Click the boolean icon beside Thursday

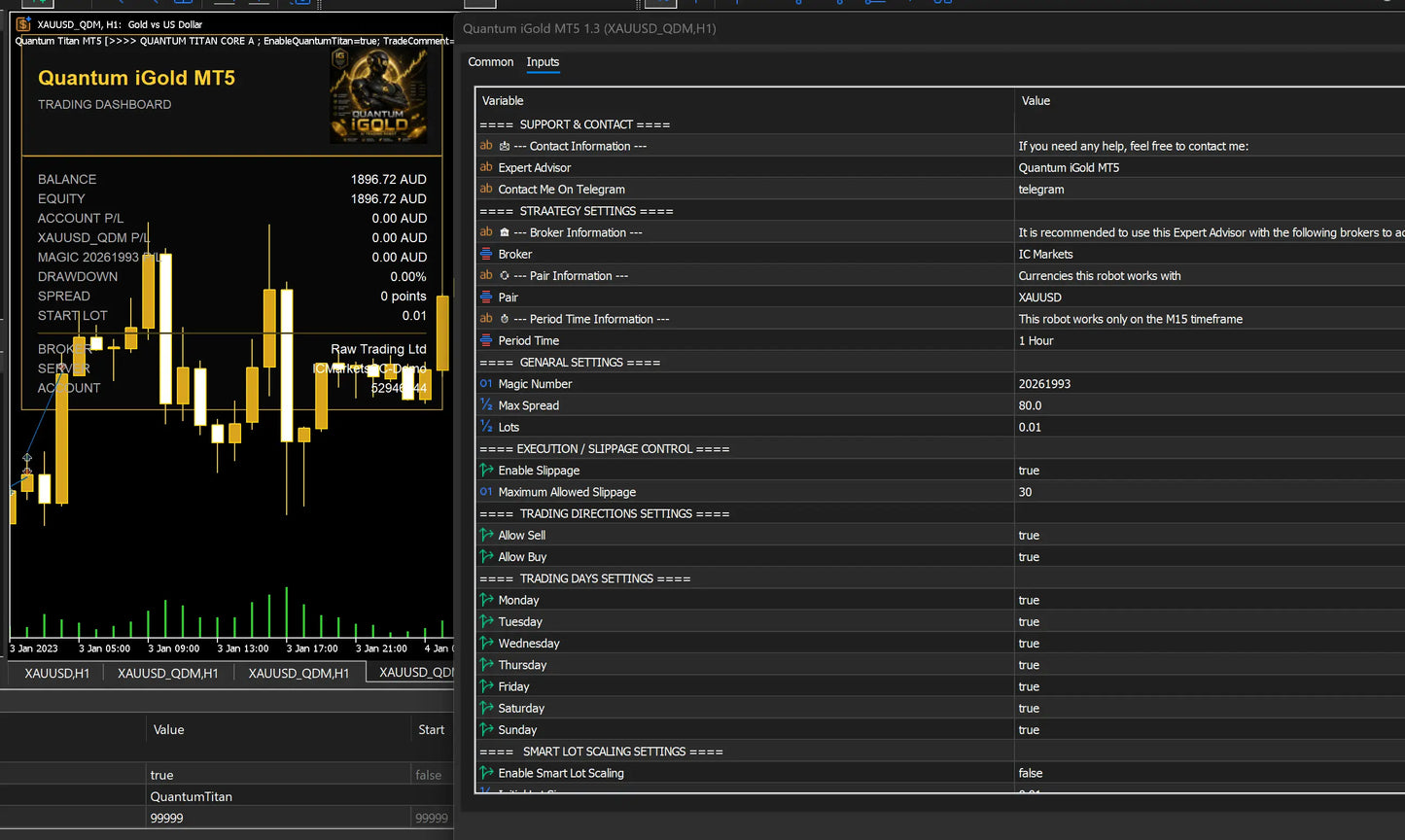coord(486,665)
